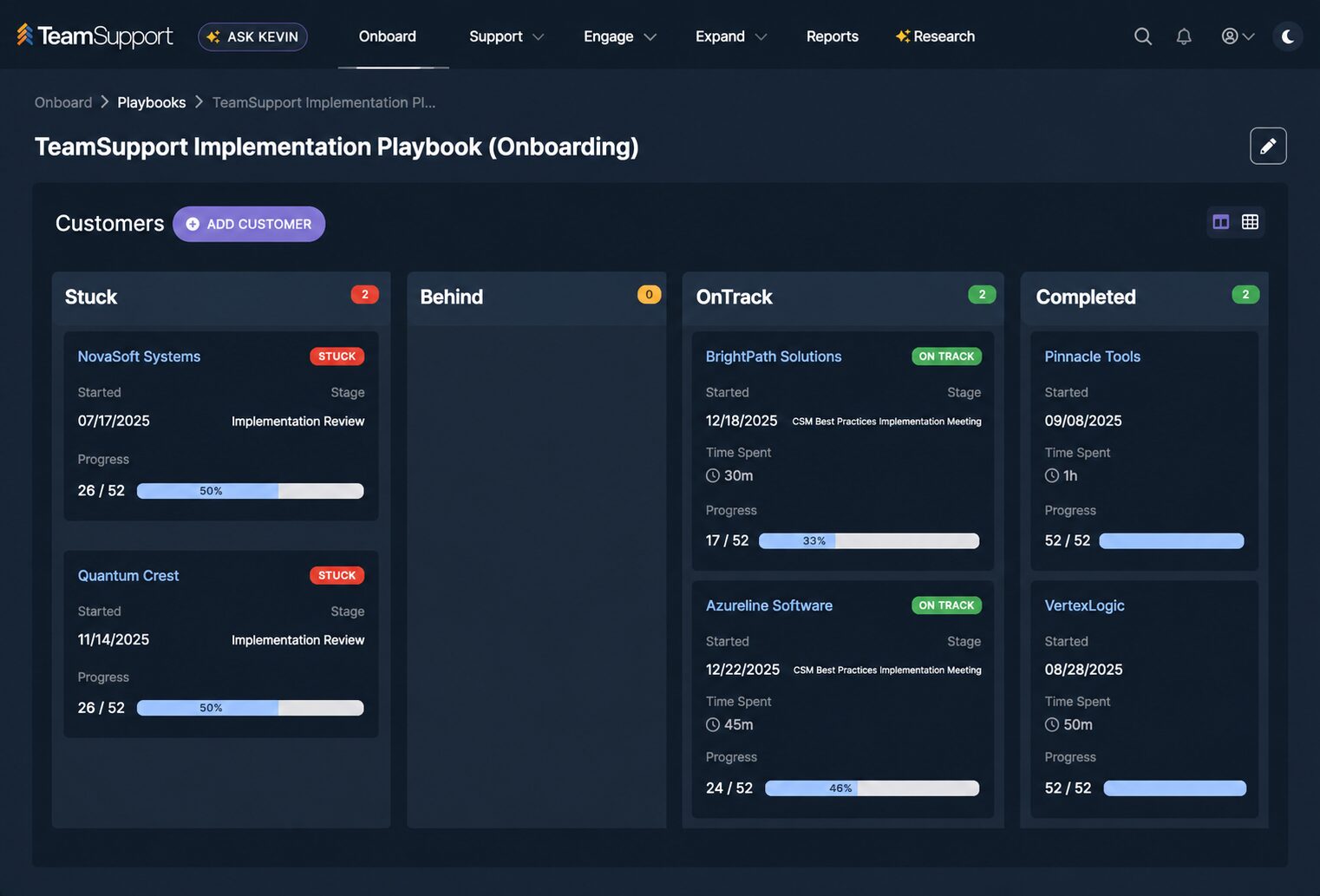This screenshot has width=1320, height=896.
Task: Click ON TRACK badge on BrightPath Solutions
Action: pyautogui.click(x=946, y=356)
